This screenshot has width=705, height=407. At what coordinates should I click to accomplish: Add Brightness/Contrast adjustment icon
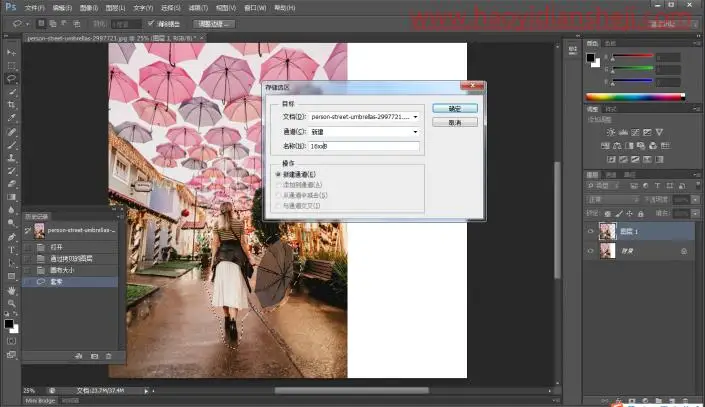(611, 132)
